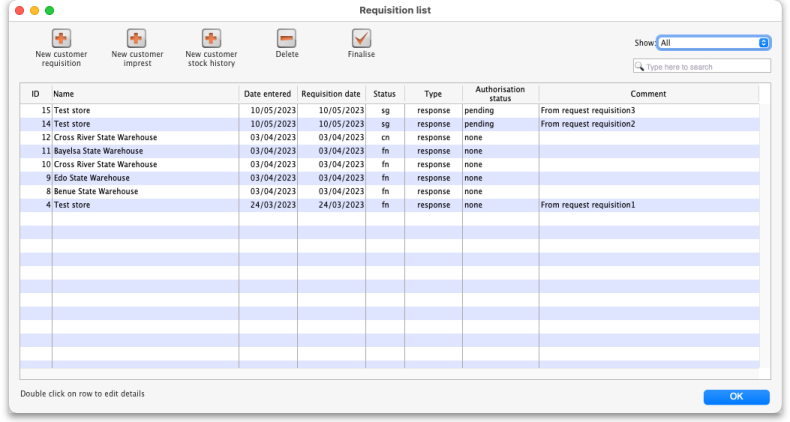The width and height of the screenshot is (790, 422).
Task: Sort by Comment column header
Action: [648, 94]
